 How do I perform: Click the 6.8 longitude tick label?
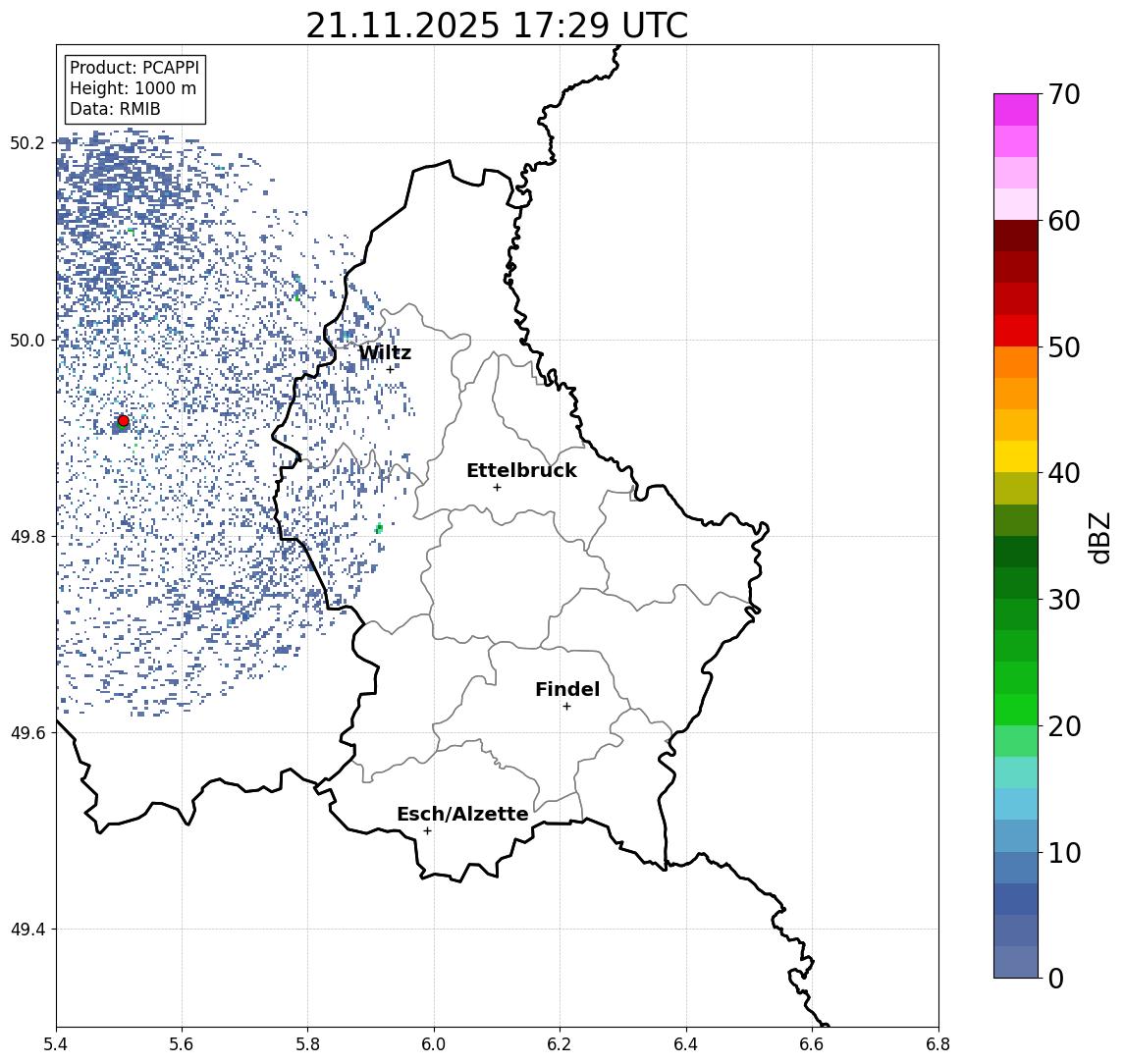[x=937, y=1044]
